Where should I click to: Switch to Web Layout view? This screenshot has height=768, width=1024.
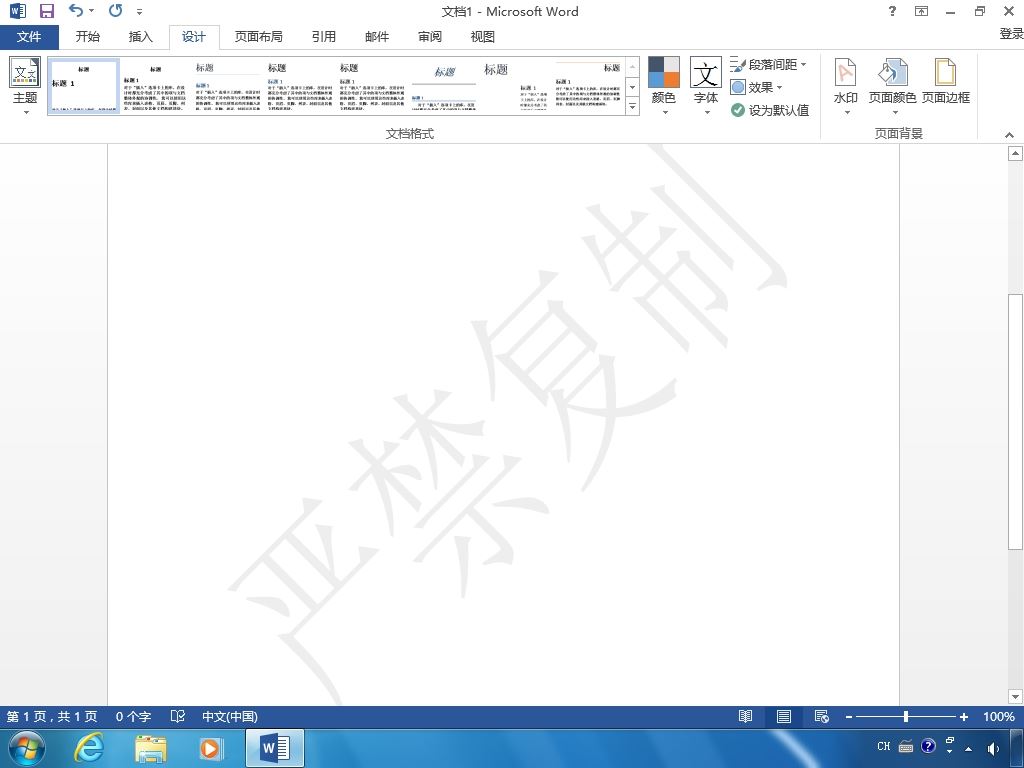click(x=822, y=716)
